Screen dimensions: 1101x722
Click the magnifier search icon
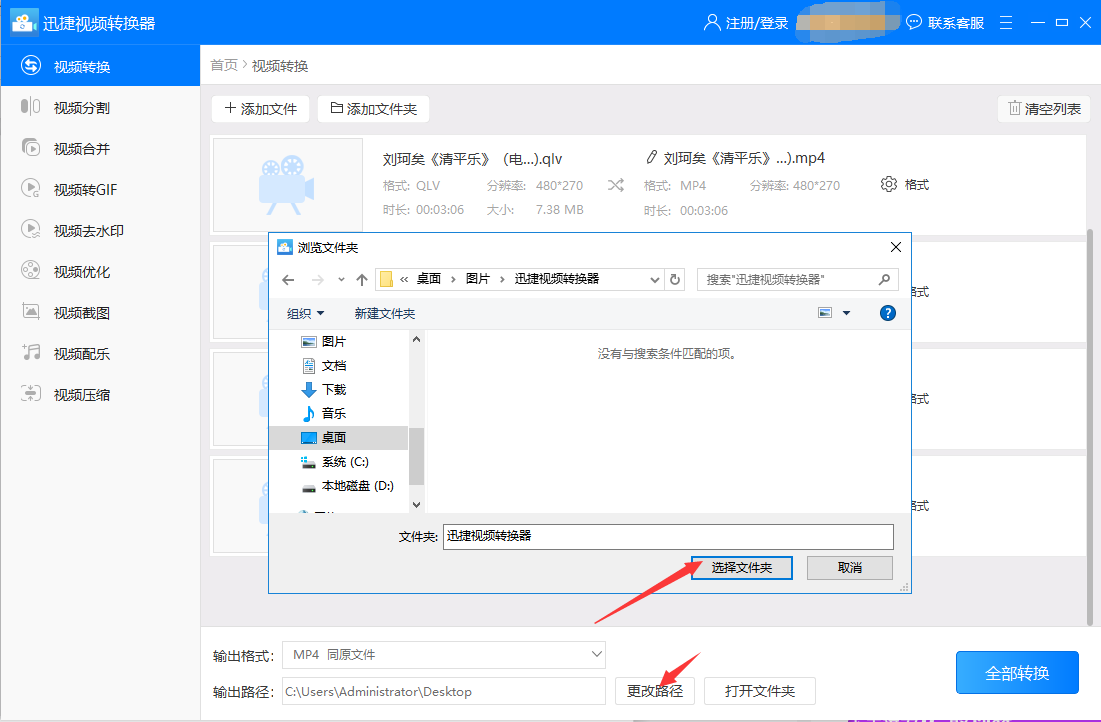pos(885,280)
